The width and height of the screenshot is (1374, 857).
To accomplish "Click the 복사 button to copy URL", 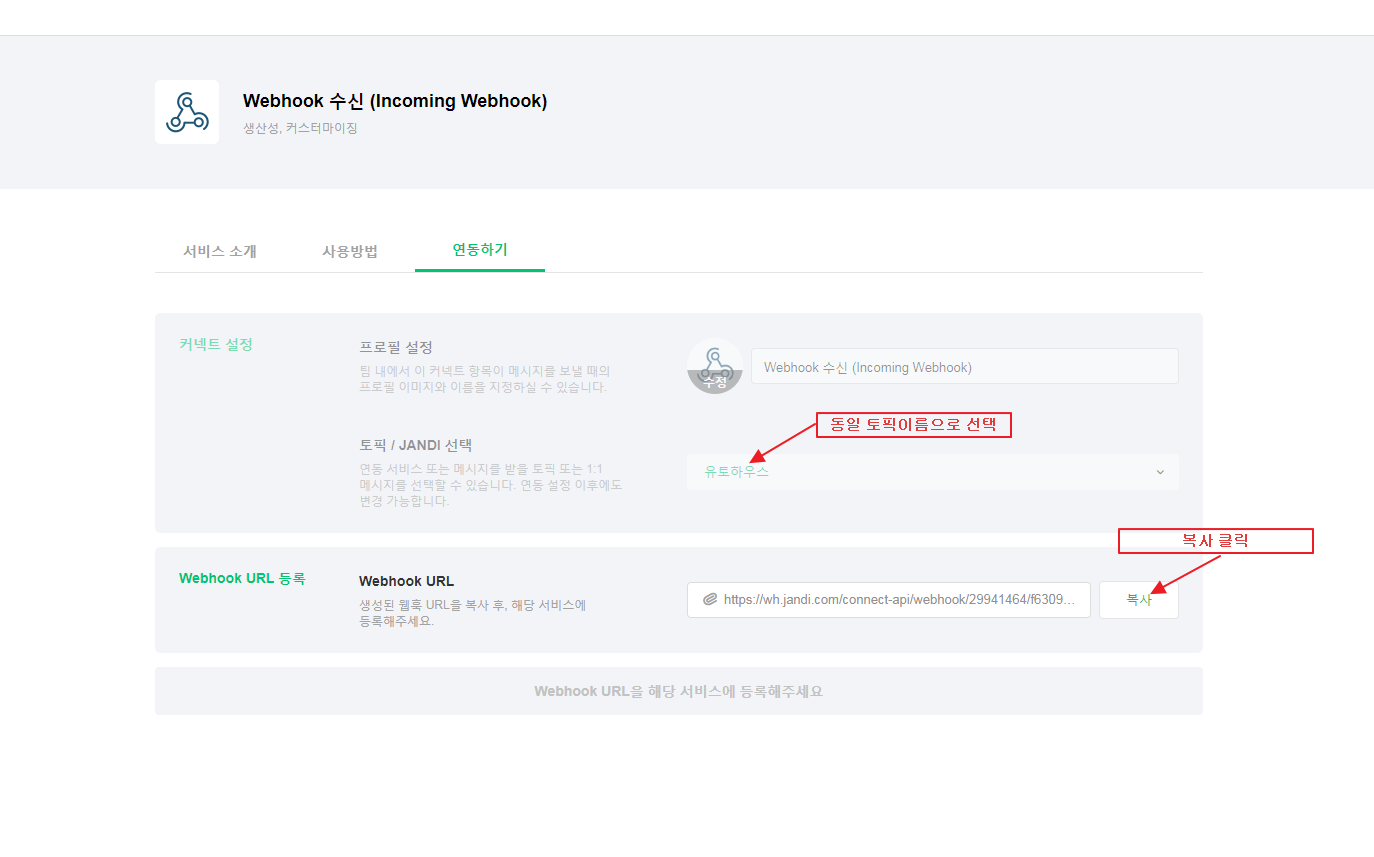I will [x=1139, y=600].
